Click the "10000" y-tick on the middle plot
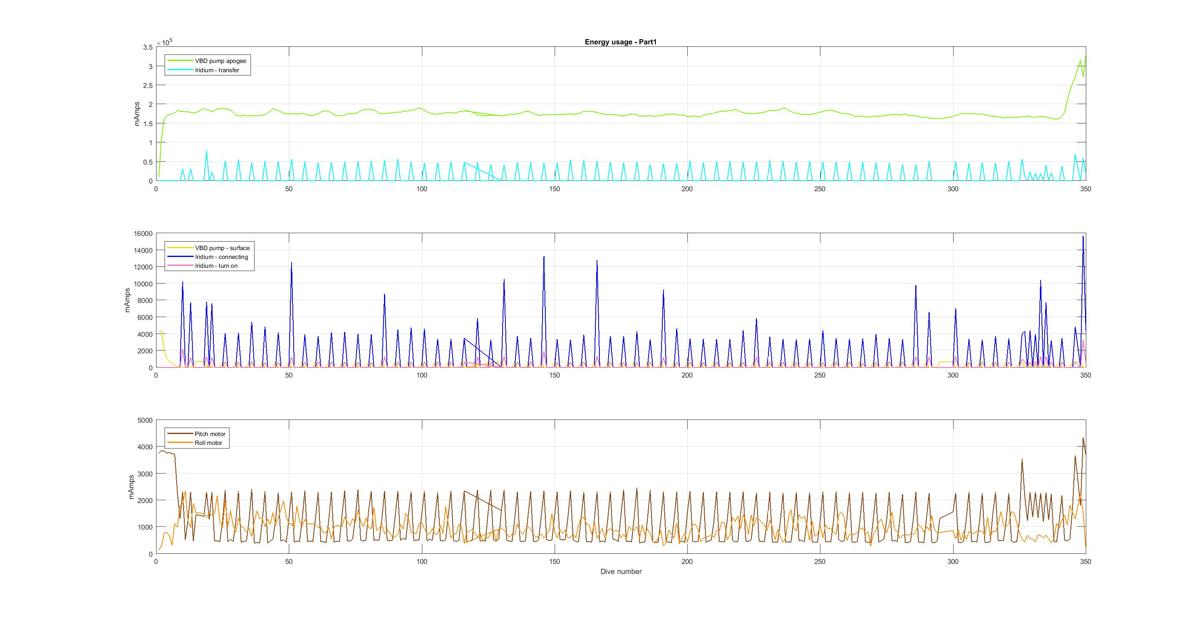The image size is (1200, 622). [142, 284]
